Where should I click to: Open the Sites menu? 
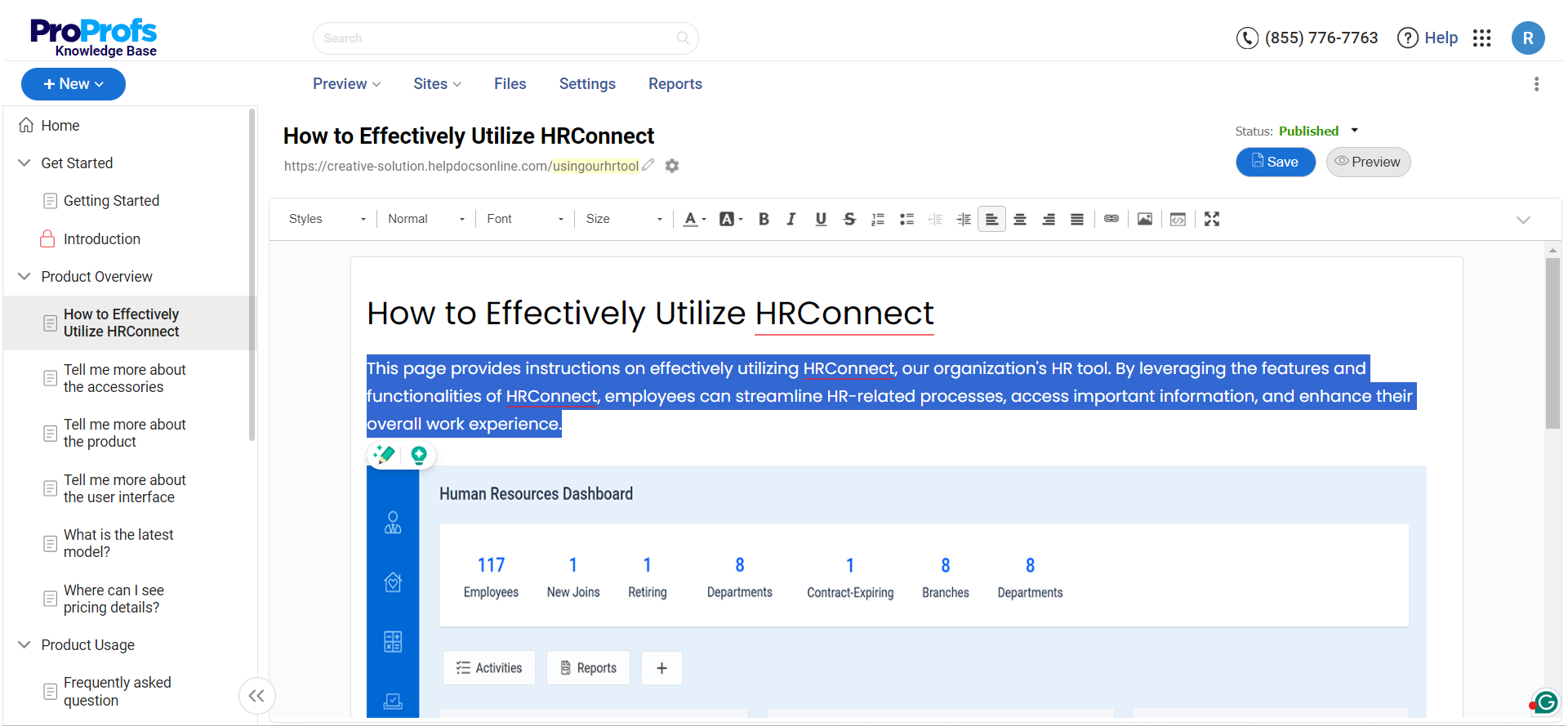coord(438,84)
